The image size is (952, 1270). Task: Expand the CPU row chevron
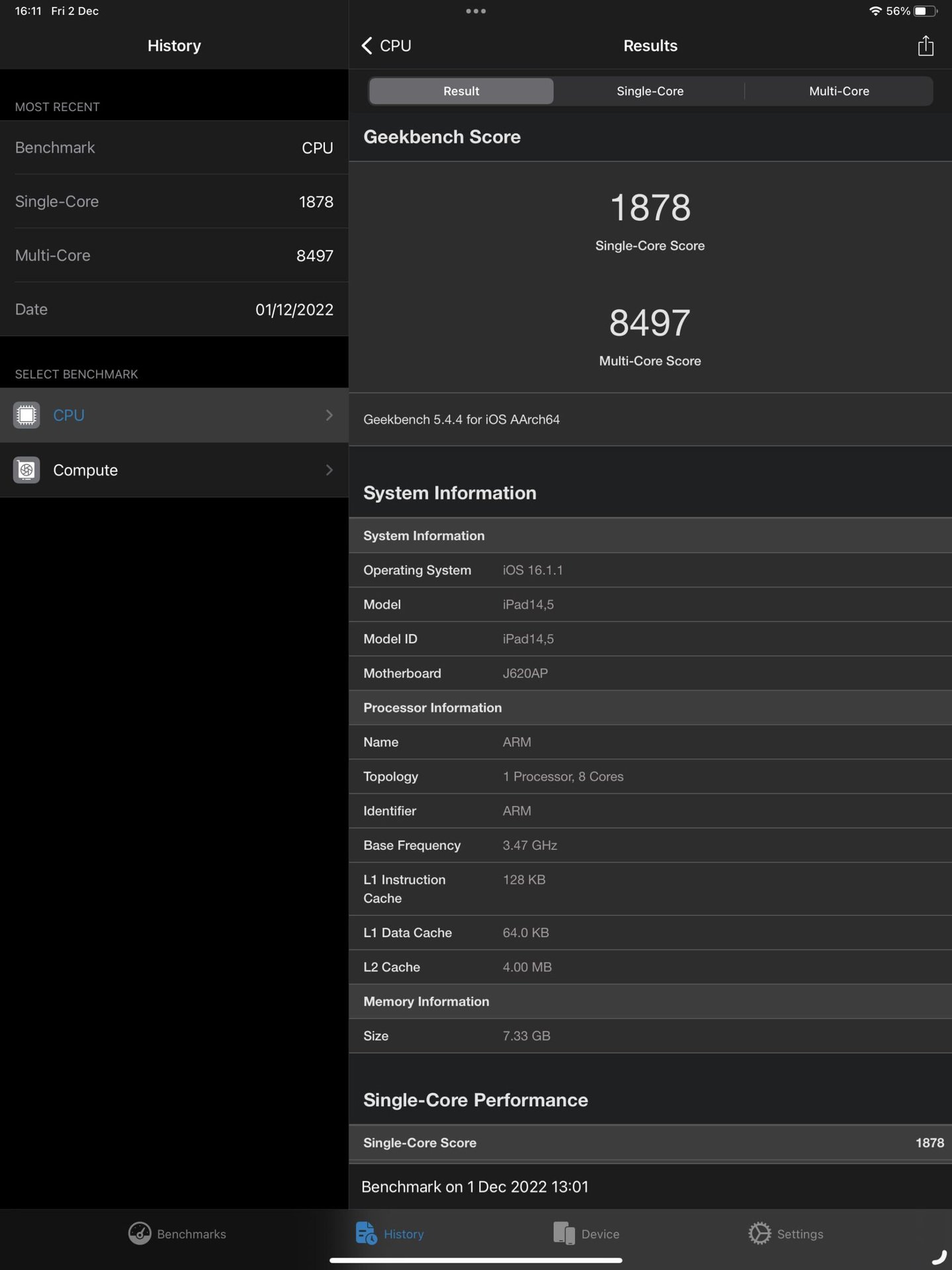pos(329,415)
